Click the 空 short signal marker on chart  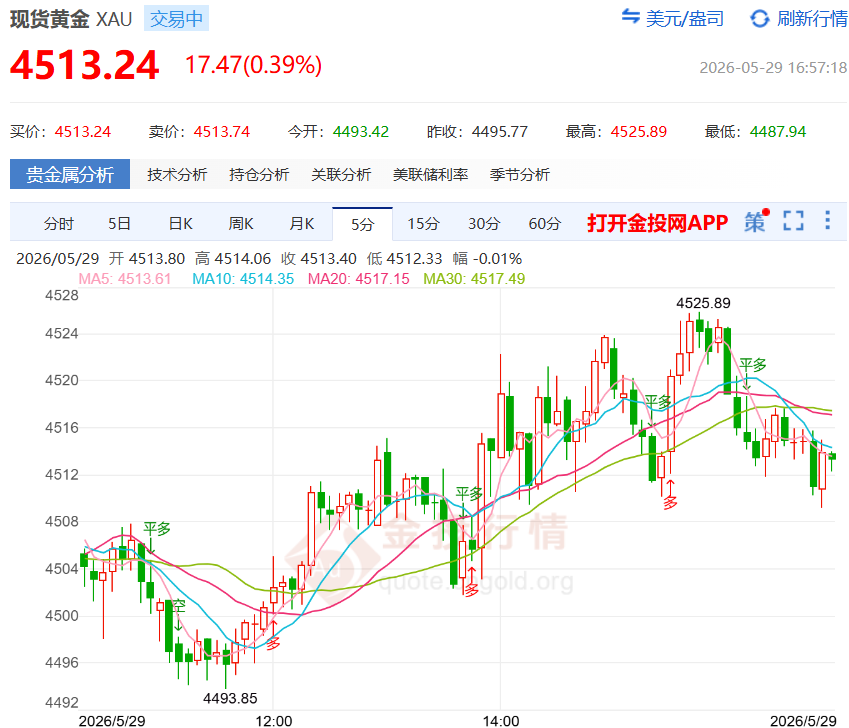[x=178, y=606]
